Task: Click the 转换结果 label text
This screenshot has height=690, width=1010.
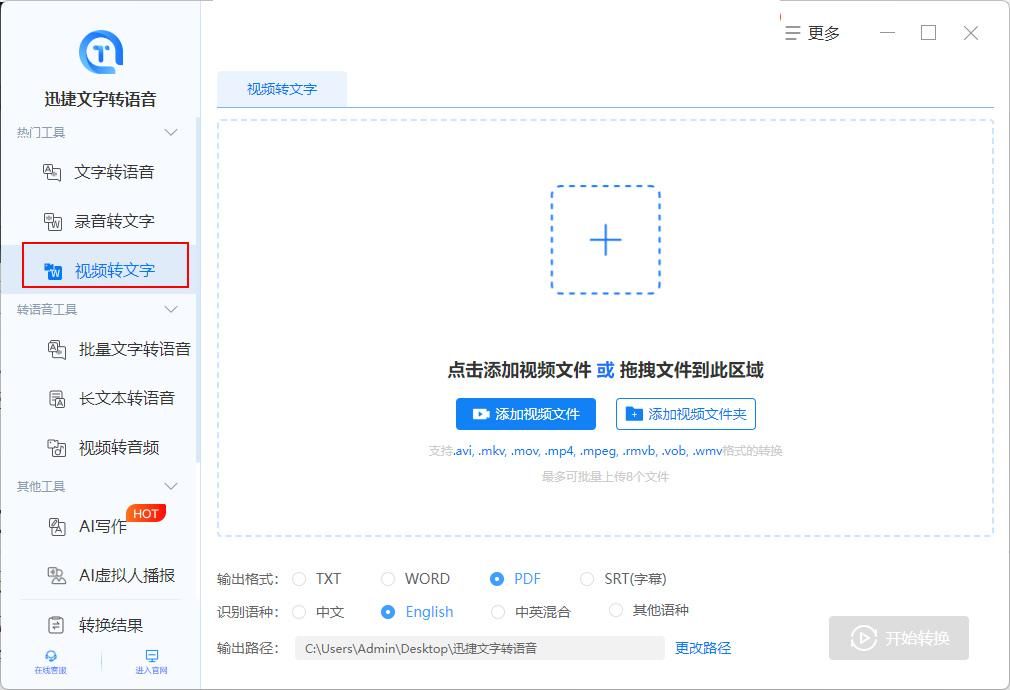Action: pos(111,625)
